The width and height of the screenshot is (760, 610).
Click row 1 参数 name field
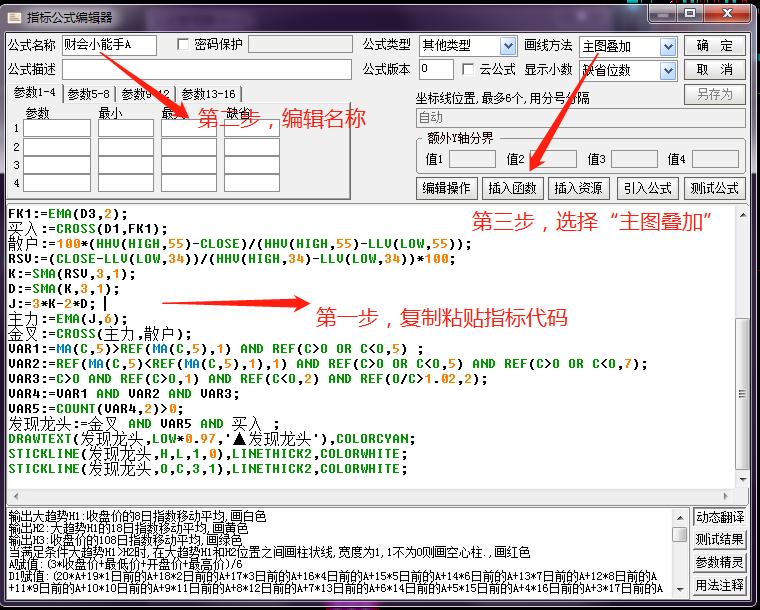pos(57,128)
